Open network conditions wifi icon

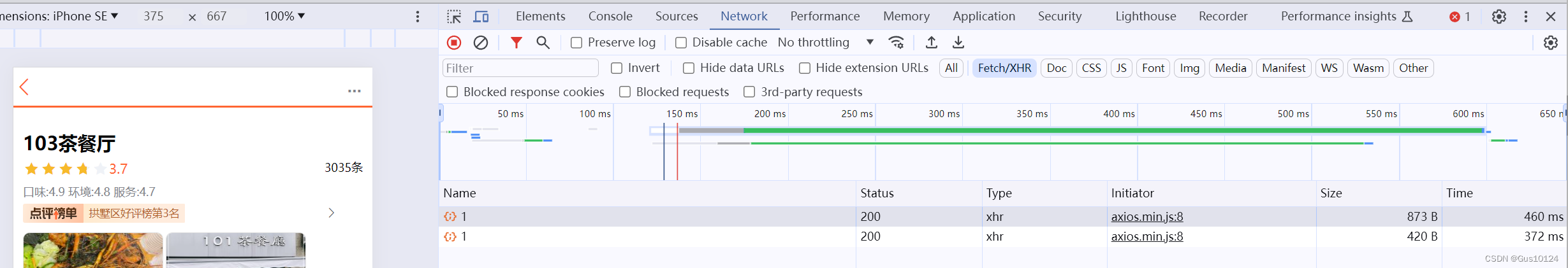[x=896, y=43]
